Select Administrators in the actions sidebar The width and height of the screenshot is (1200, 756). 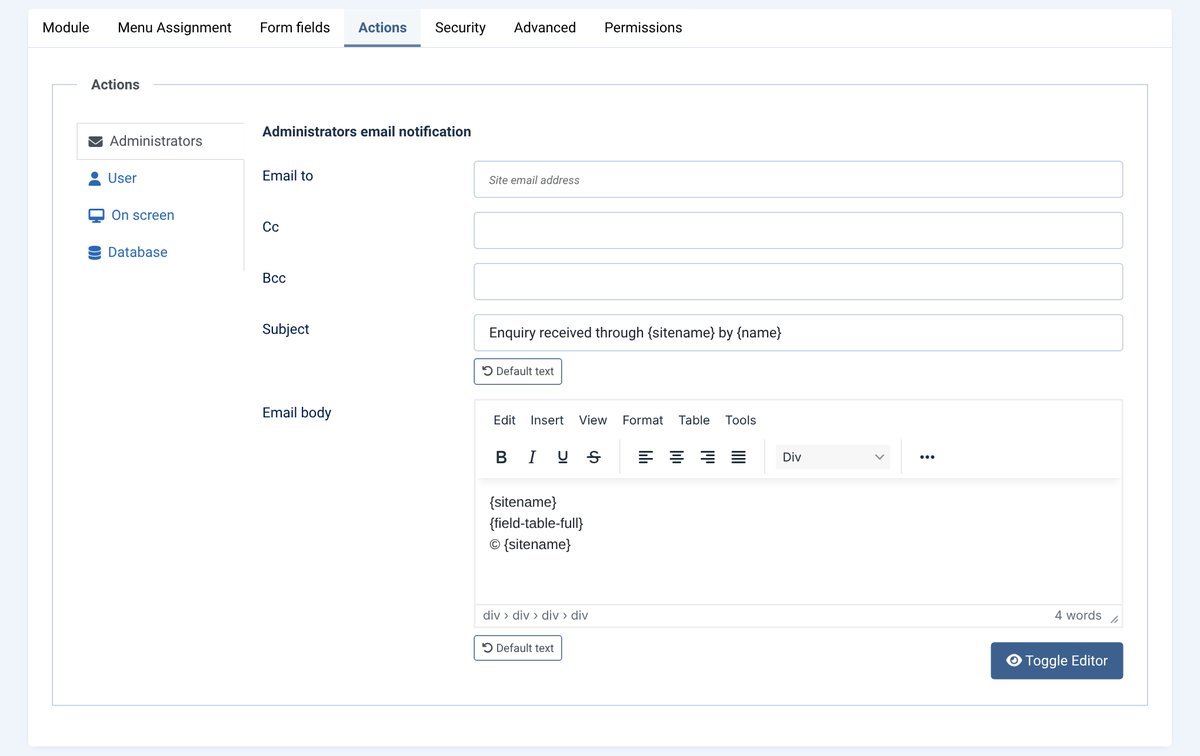click(160, 141)
